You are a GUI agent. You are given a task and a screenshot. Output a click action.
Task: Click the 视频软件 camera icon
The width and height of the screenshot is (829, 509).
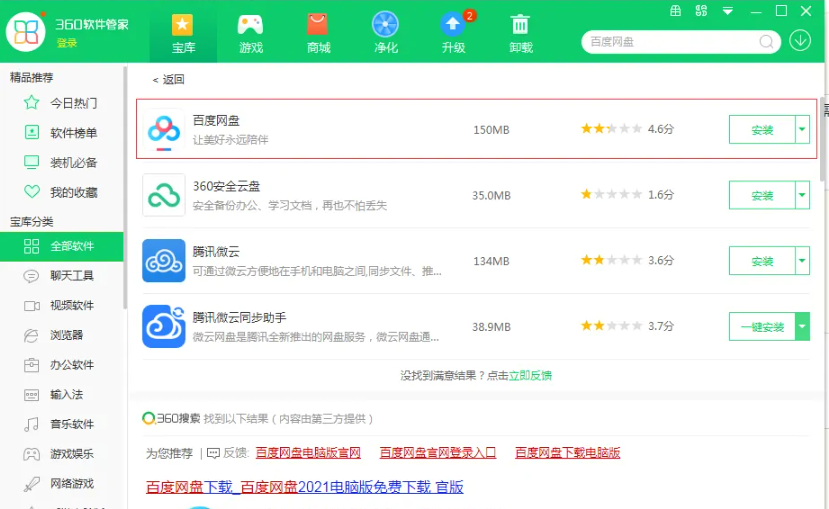click(32, 306)
